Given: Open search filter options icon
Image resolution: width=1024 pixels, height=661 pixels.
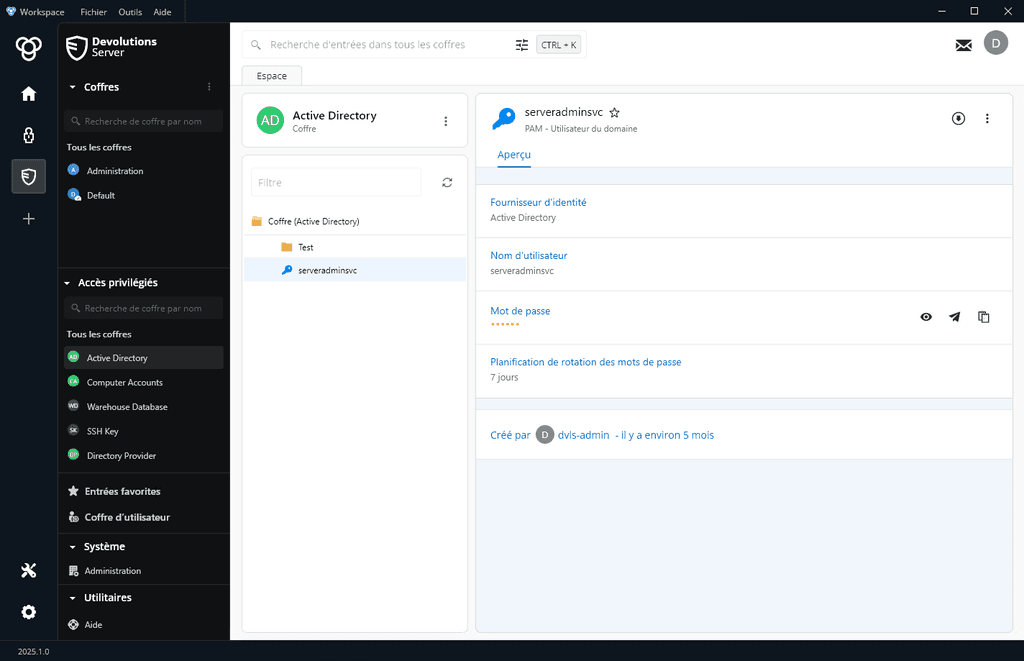Looking at the screenshot, I should (521, 45).
